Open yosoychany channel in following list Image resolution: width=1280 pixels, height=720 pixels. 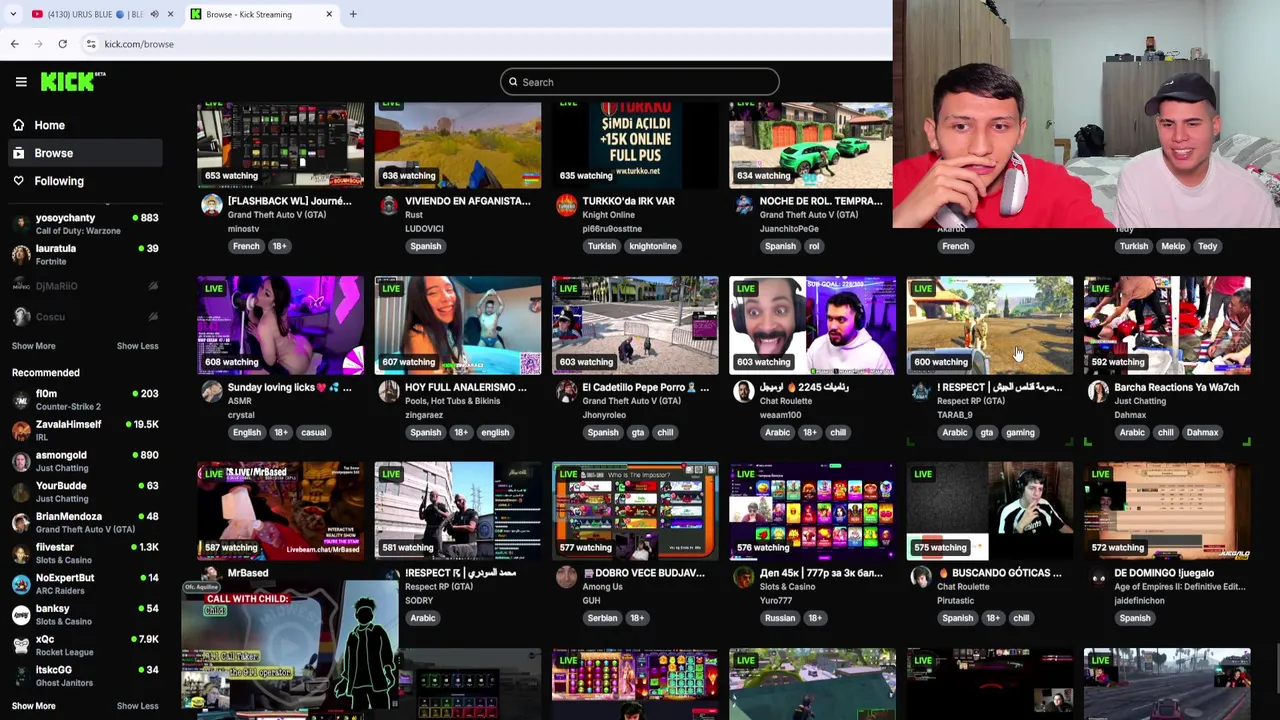(85, 224)
